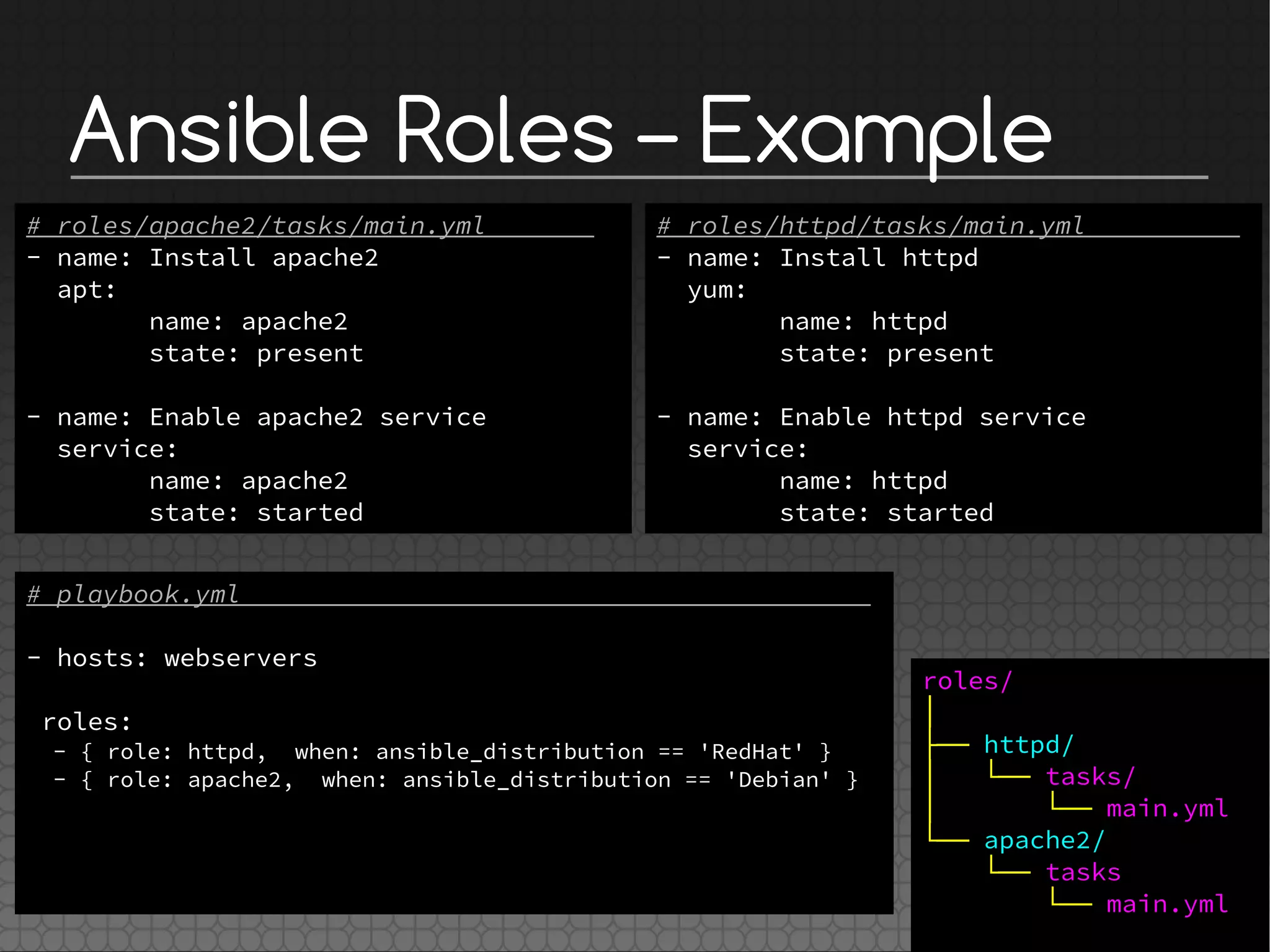Click main.yml under httpd tasks
The image size is (1270, 952).
1167,808
